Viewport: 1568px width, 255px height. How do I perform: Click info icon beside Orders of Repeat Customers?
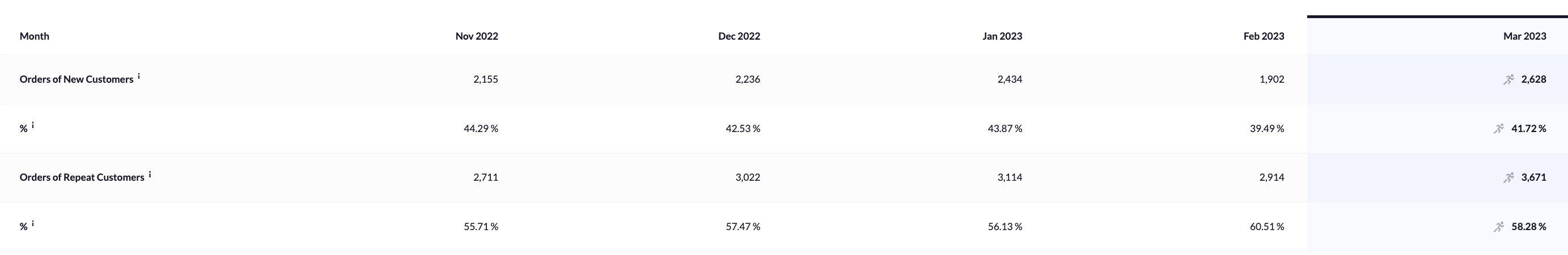(150, 175)
